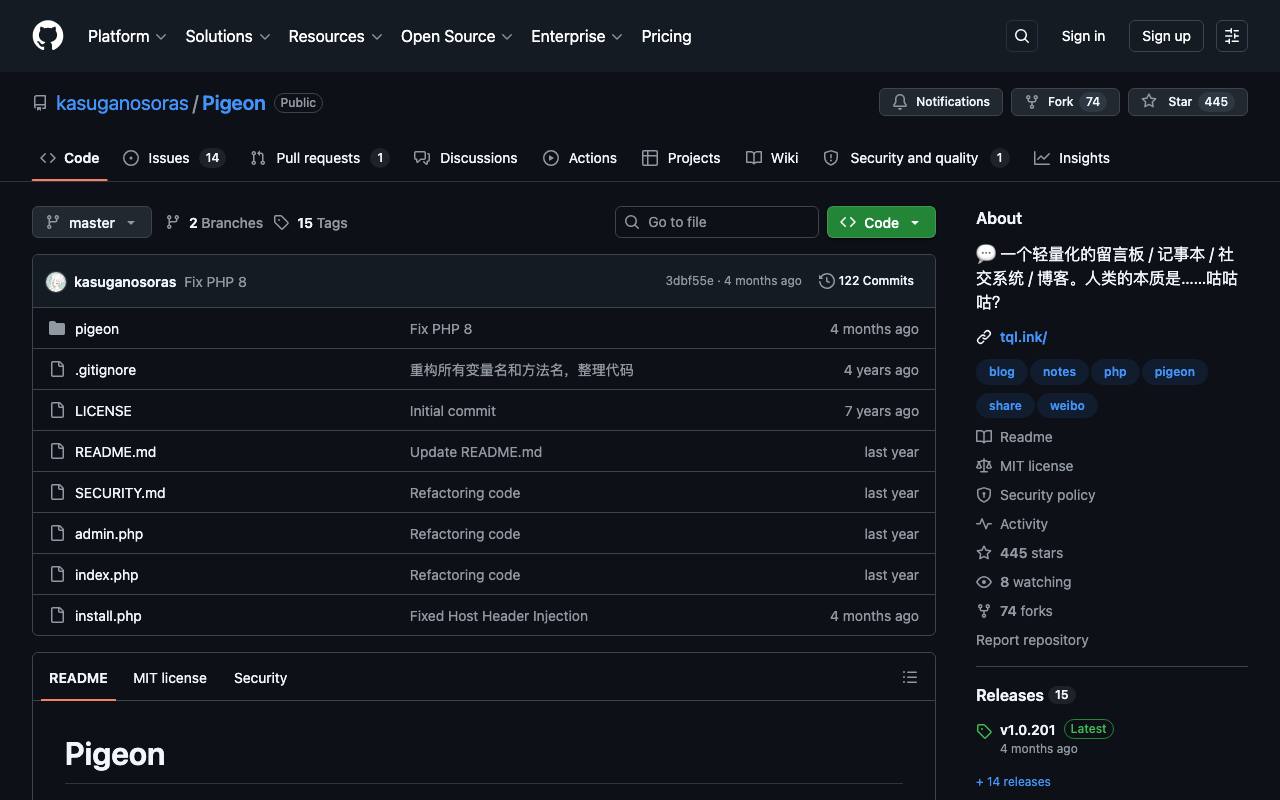
Task: Click the + 14 releases link
Action: pyautogui.click(x=1013, y=782)
